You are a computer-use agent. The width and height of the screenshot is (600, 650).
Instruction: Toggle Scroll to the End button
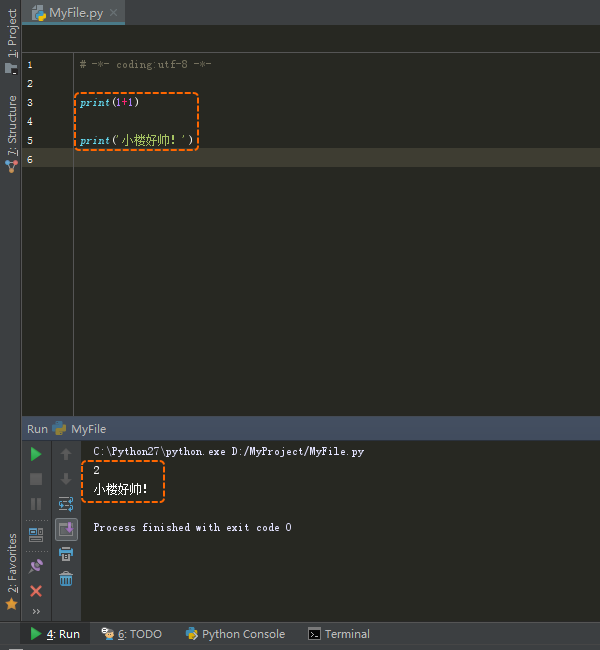[66, 528]
